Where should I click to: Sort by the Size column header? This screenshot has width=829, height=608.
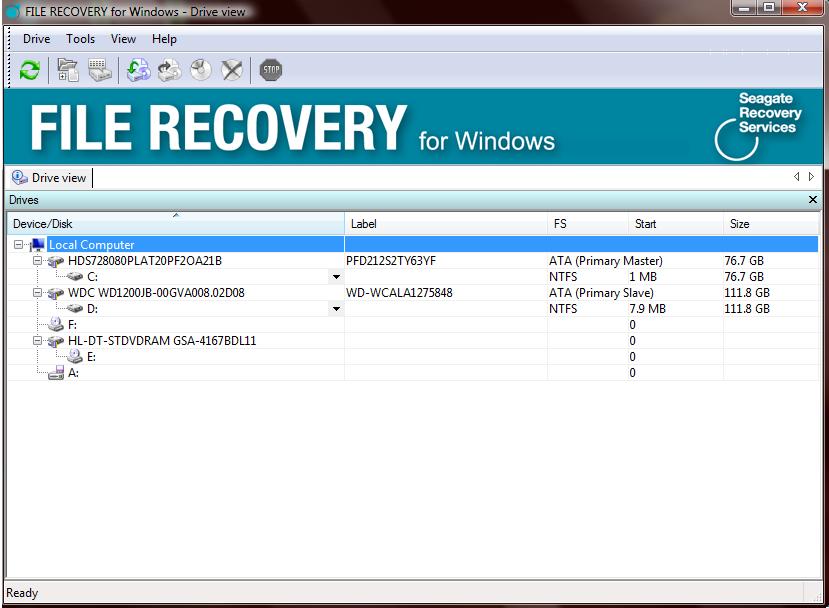[x=771, y=224]
